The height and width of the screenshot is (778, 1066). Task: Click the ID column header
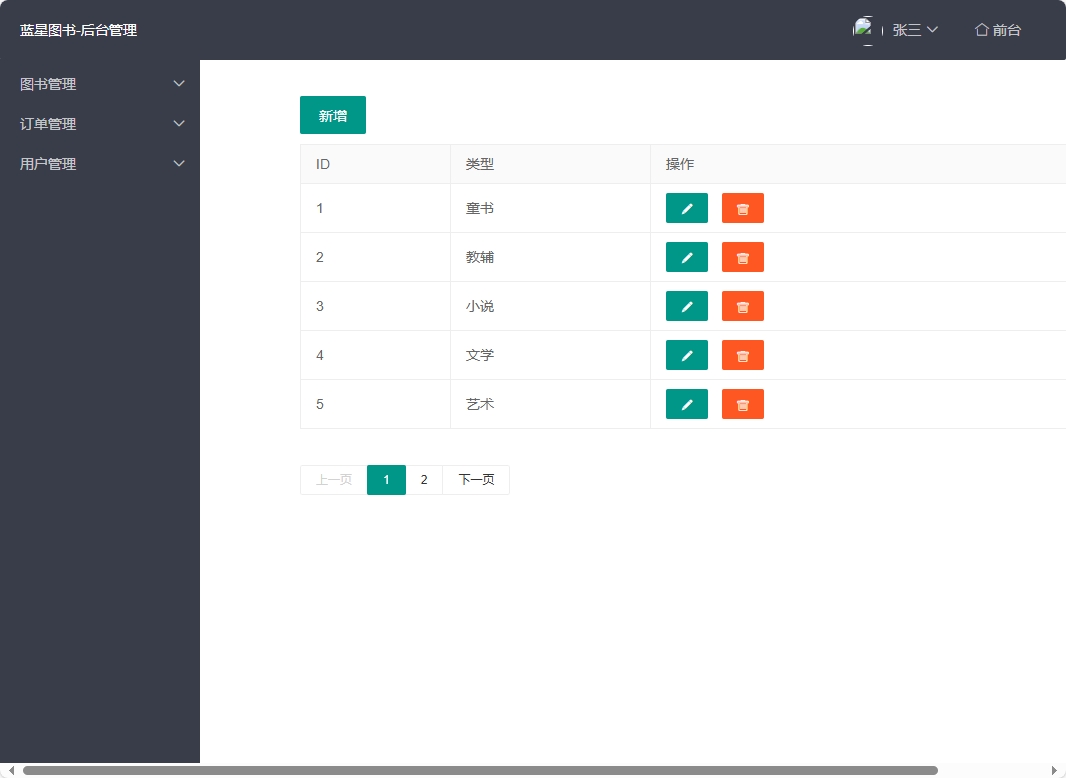pos(375,164)
